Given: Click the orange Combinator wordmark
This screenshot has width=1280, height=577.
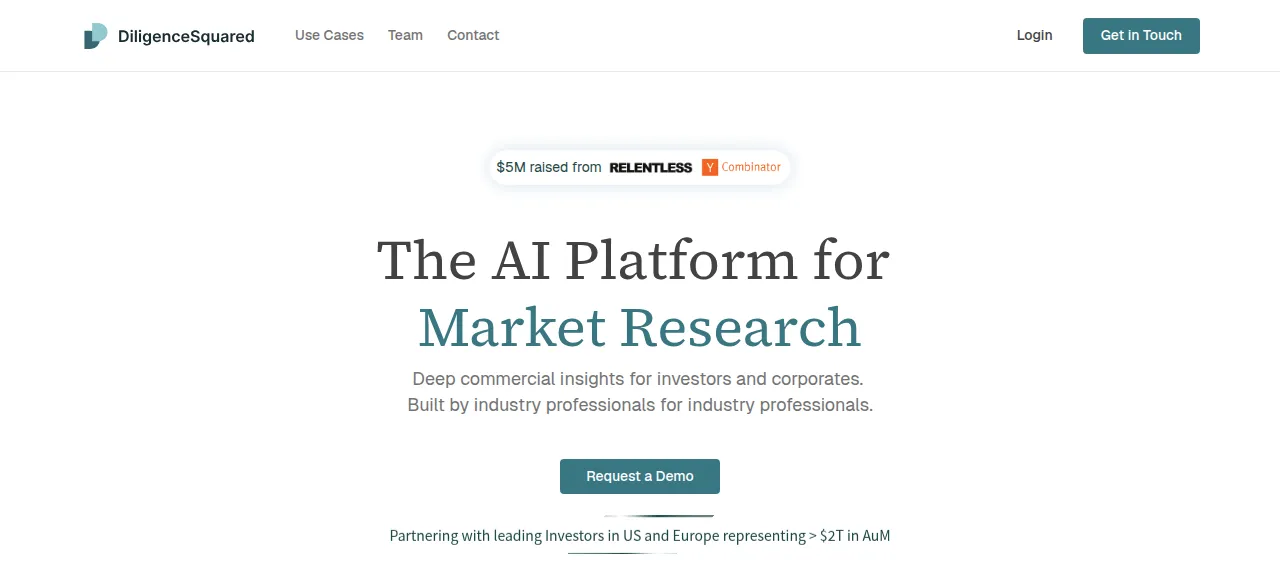Looking at the screenshot, I should tap(751, 167).
